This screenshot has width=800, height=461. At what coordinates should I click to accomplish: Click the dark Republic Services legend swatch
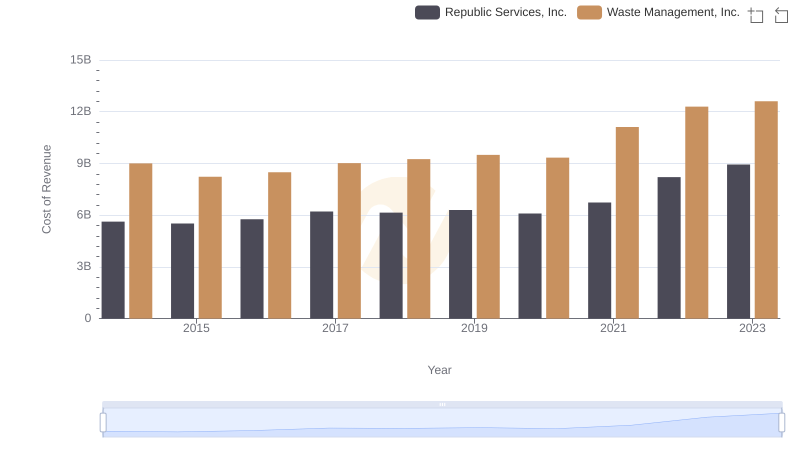(x=427, y=12)
